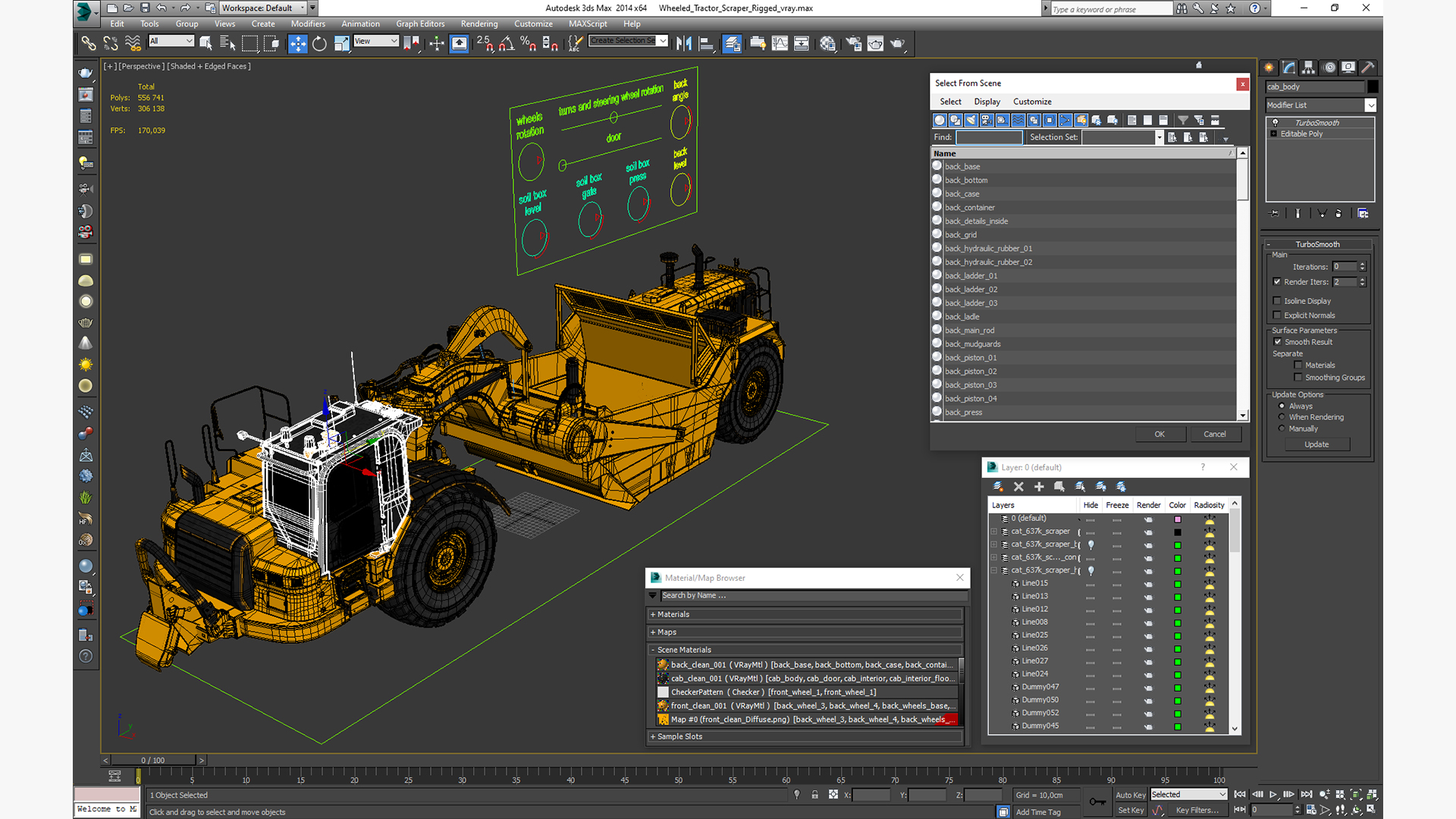Click the Mirror tool icon
This screenshot has width=1456, height=819.
683,44
